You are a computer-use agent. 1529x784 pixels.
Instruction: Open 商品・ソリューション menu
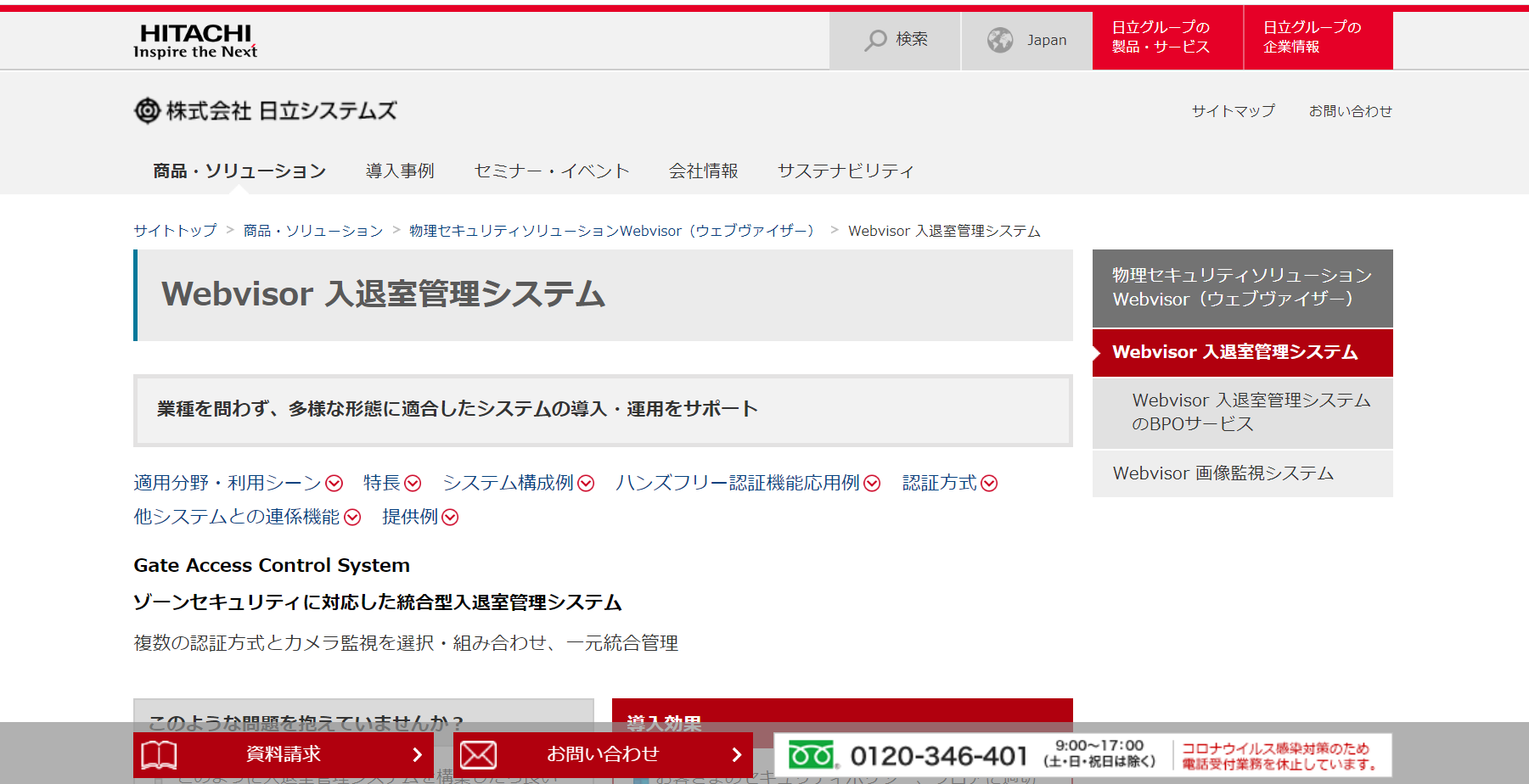point(239,171)
